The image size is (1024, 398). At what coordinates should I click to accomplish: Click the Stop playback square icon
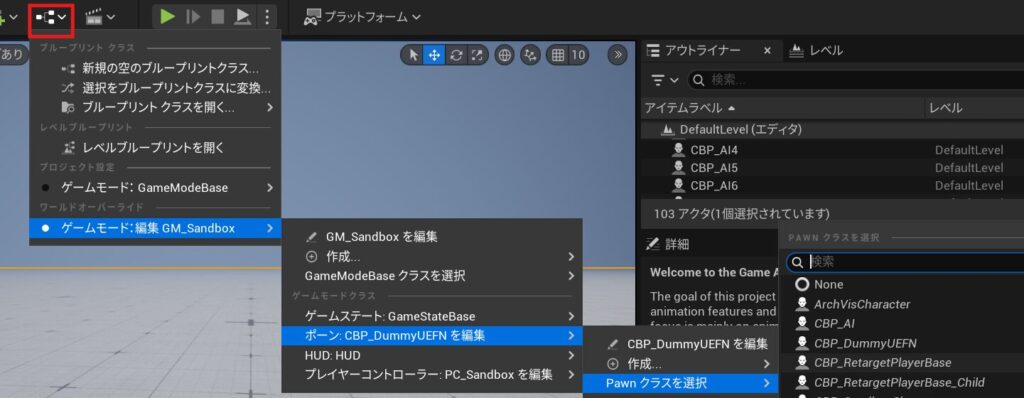(217, 17)
